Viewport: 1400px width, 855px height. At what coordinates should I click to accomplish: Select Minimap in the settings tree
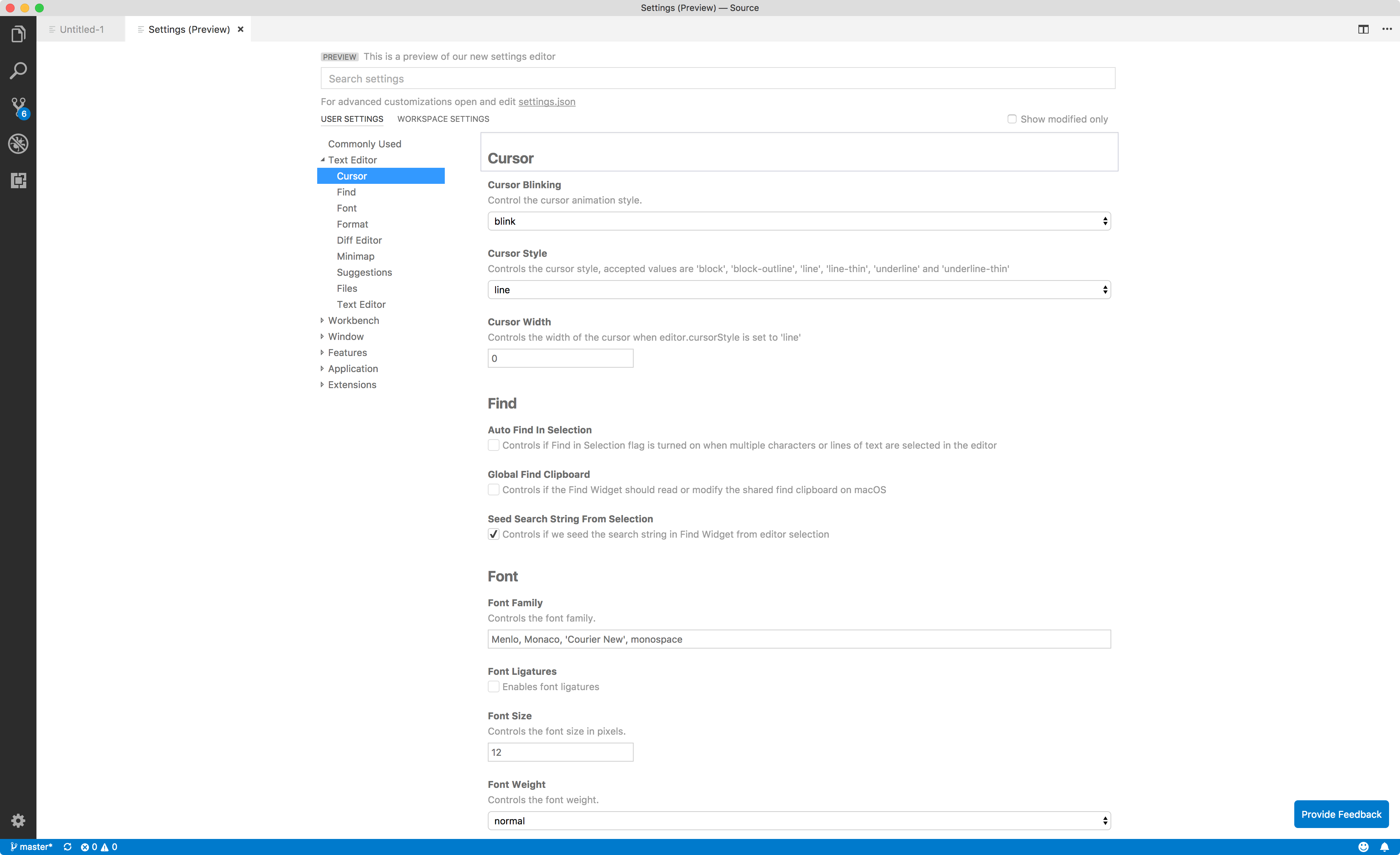click(x=356, y=256)
